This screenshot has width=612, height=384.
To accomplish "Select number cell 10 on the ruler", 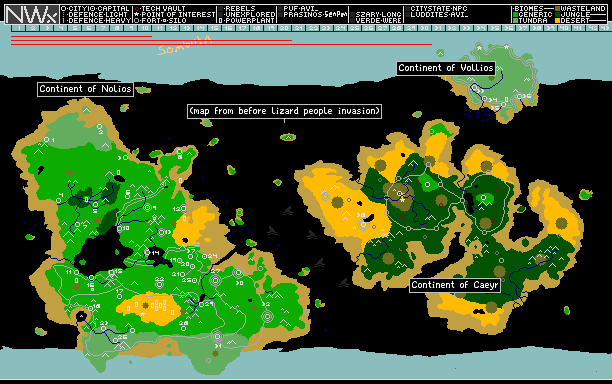I will click(145, 28).
